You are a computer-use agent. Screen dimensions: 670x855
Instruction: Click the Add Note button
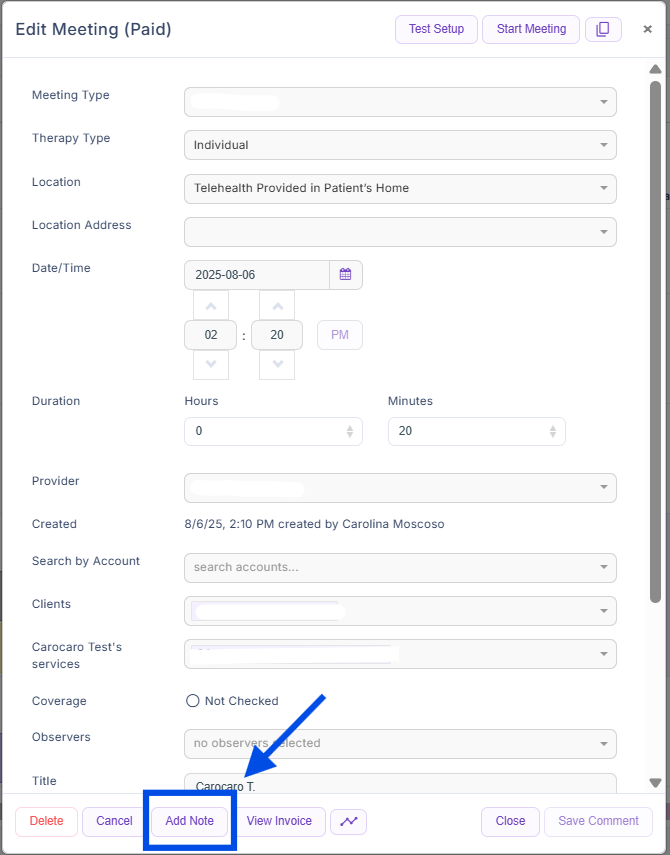[x=190, y=821]
